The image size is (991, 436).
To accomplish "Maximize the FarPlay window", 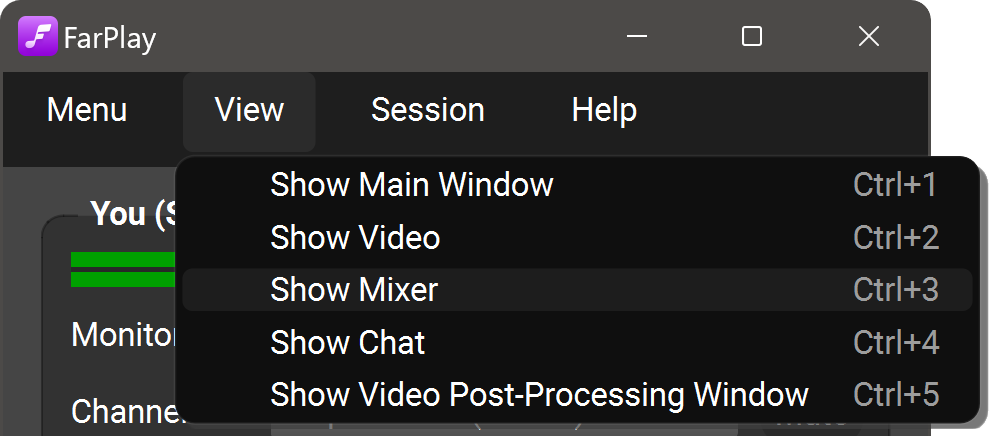I will click(x=752, y=37).
